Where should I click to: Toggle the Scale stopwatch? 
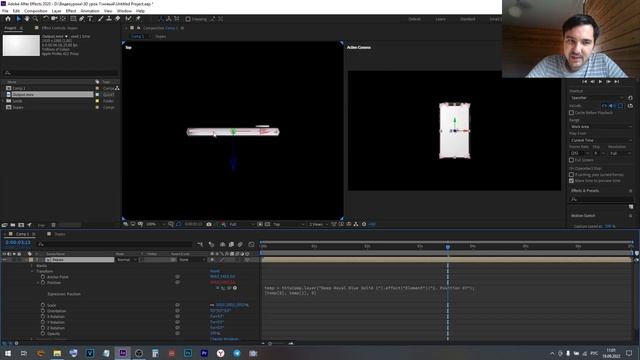(x=43, y=305)
